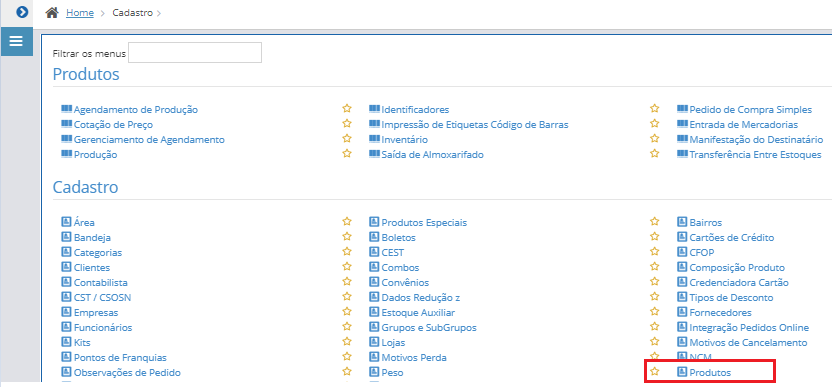Open the Peso link
This screenshot has width=832, height=387.
coord(393,373)
